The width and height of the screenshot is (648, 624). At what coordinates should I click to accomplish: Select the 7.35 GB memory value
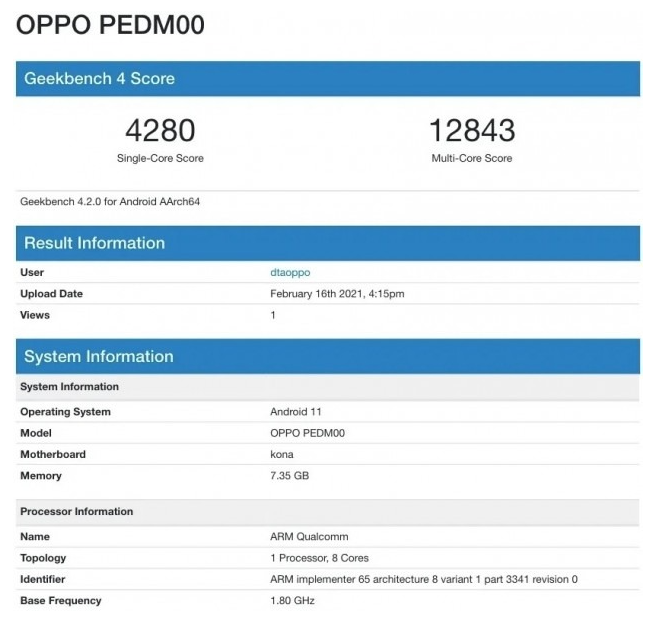[x=290, y=476]
